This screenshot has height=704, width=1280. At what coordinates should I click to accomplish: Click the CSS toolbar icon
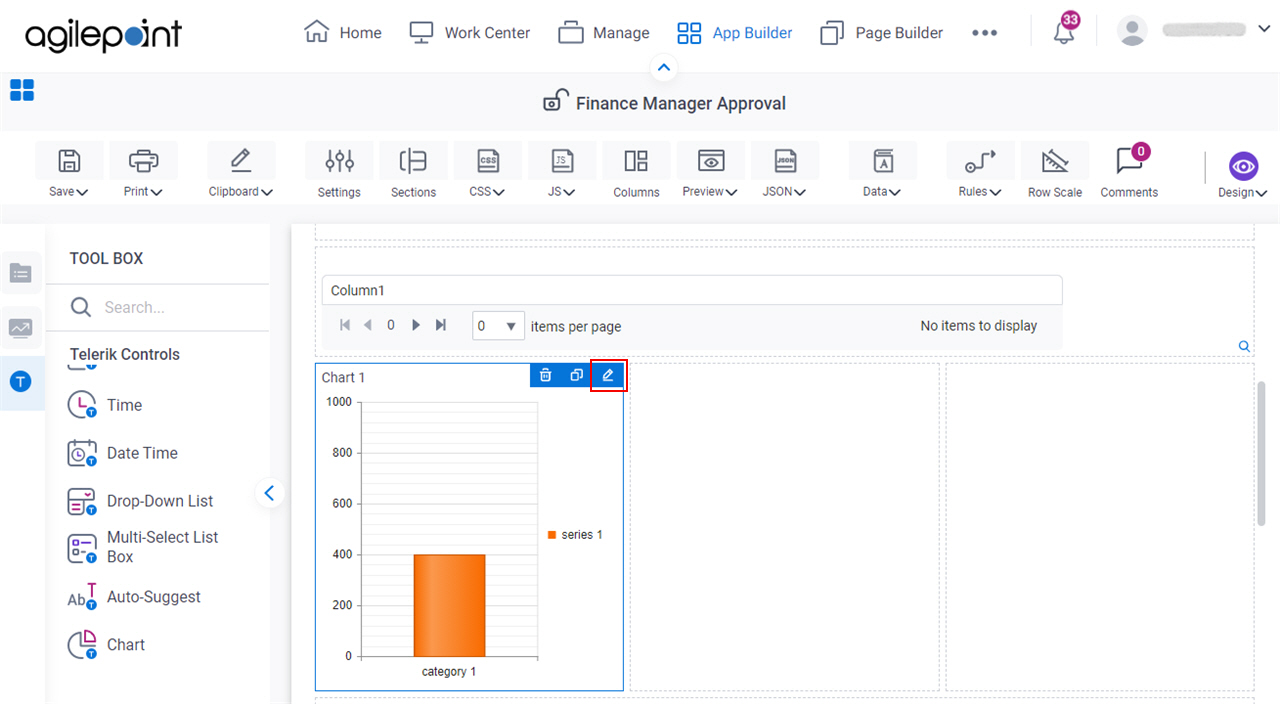click(x=487, y=161)
